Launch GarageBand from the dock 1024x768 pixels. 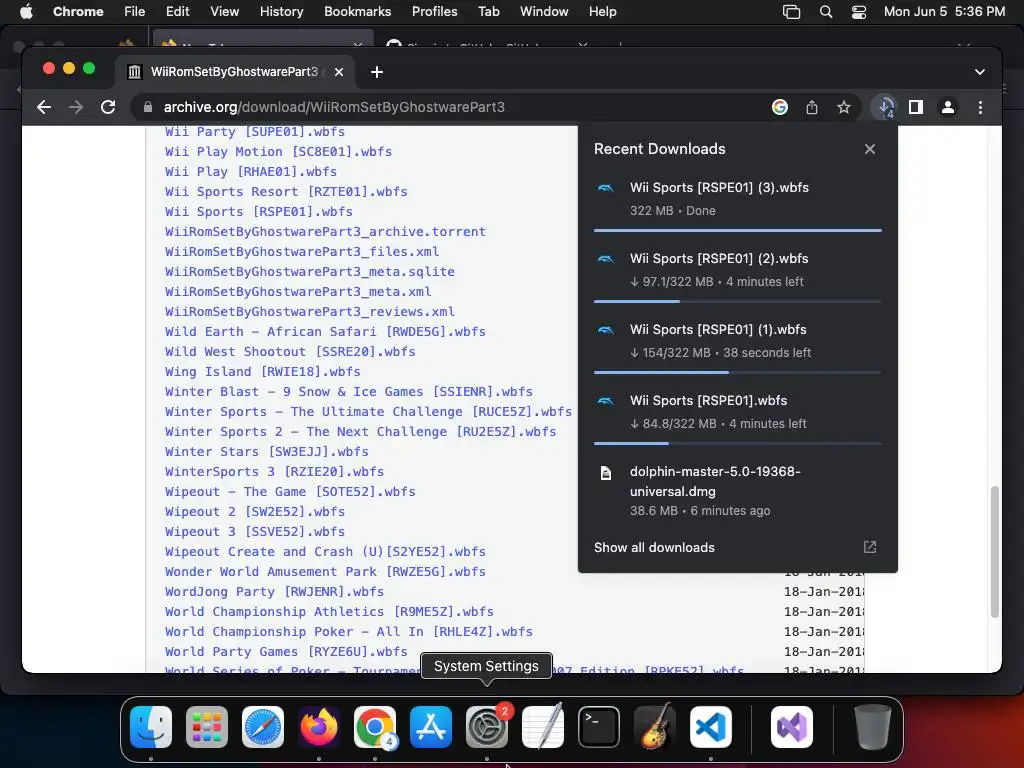point(655,727)
